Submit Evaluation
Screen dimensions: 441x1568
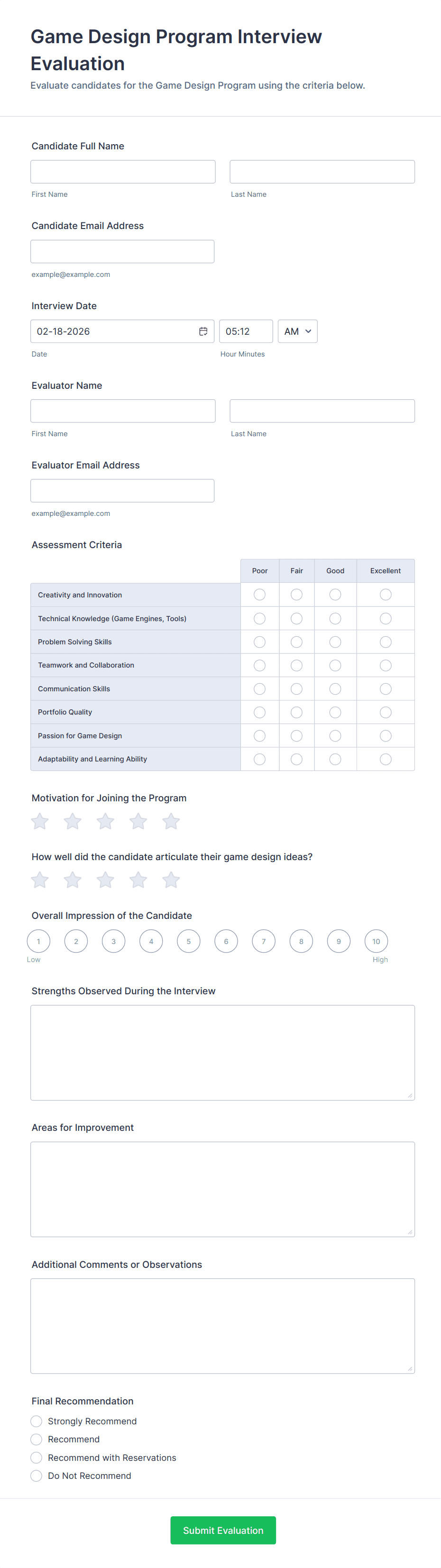tap(223, 1530)
